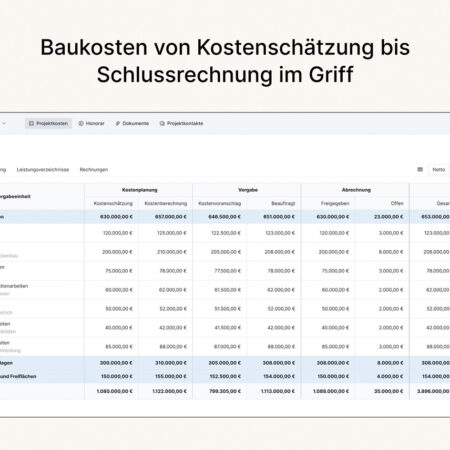Open the dropdown chevron left of Projektkosten
The image size is (450, 450).
[4, 123]
